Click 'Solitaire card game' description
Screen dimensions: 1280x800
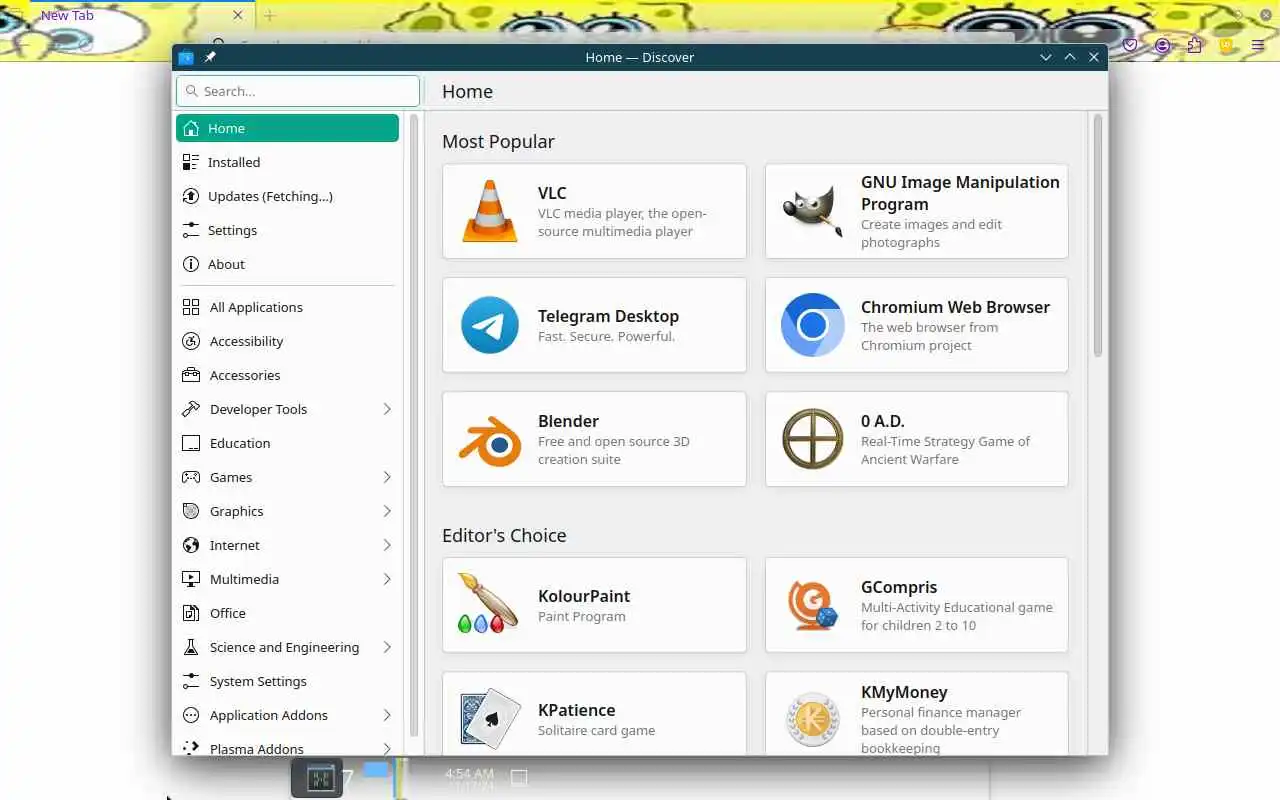tap(596, 730)
